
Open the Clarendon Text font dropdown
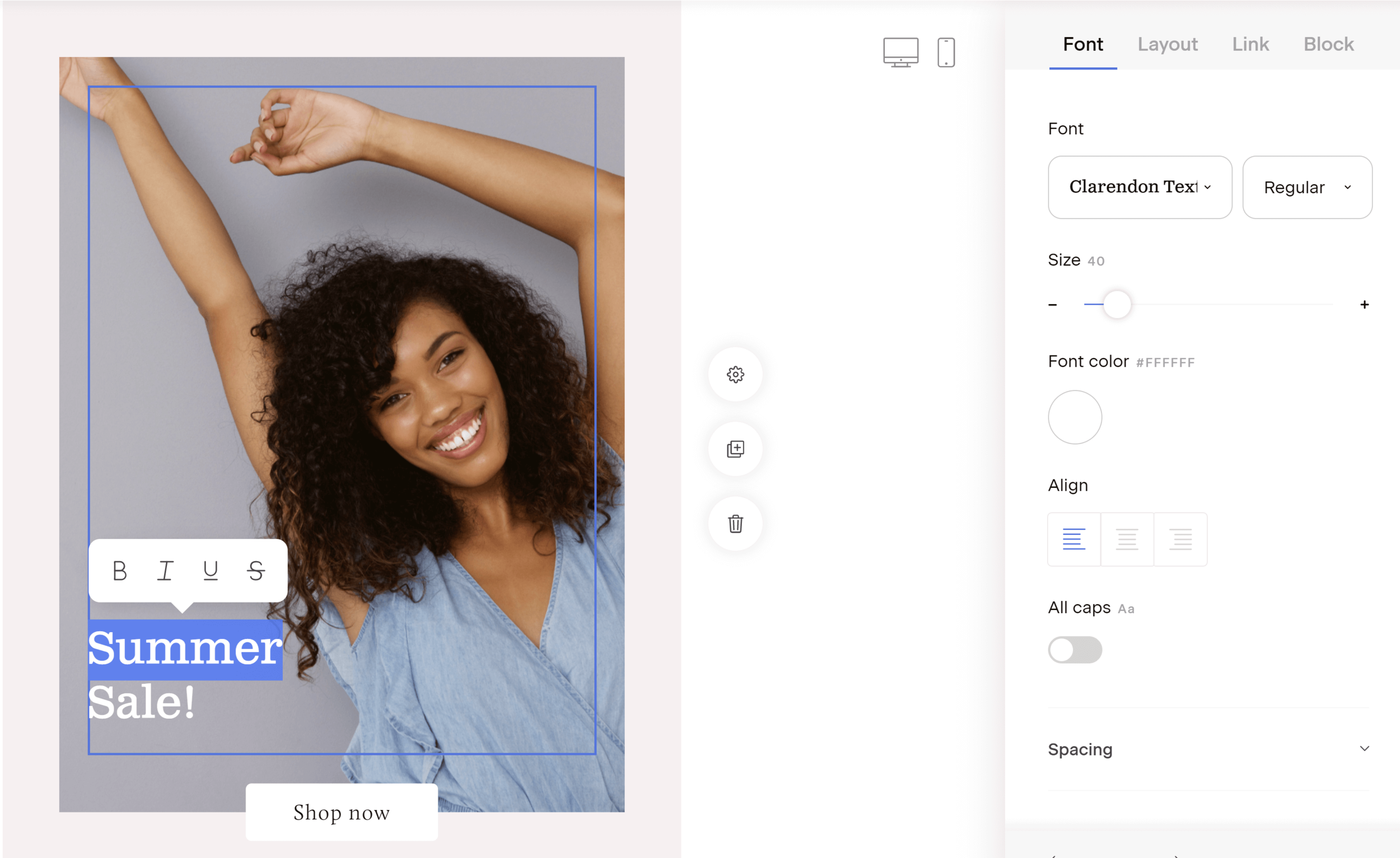[x=1140, y=188]
